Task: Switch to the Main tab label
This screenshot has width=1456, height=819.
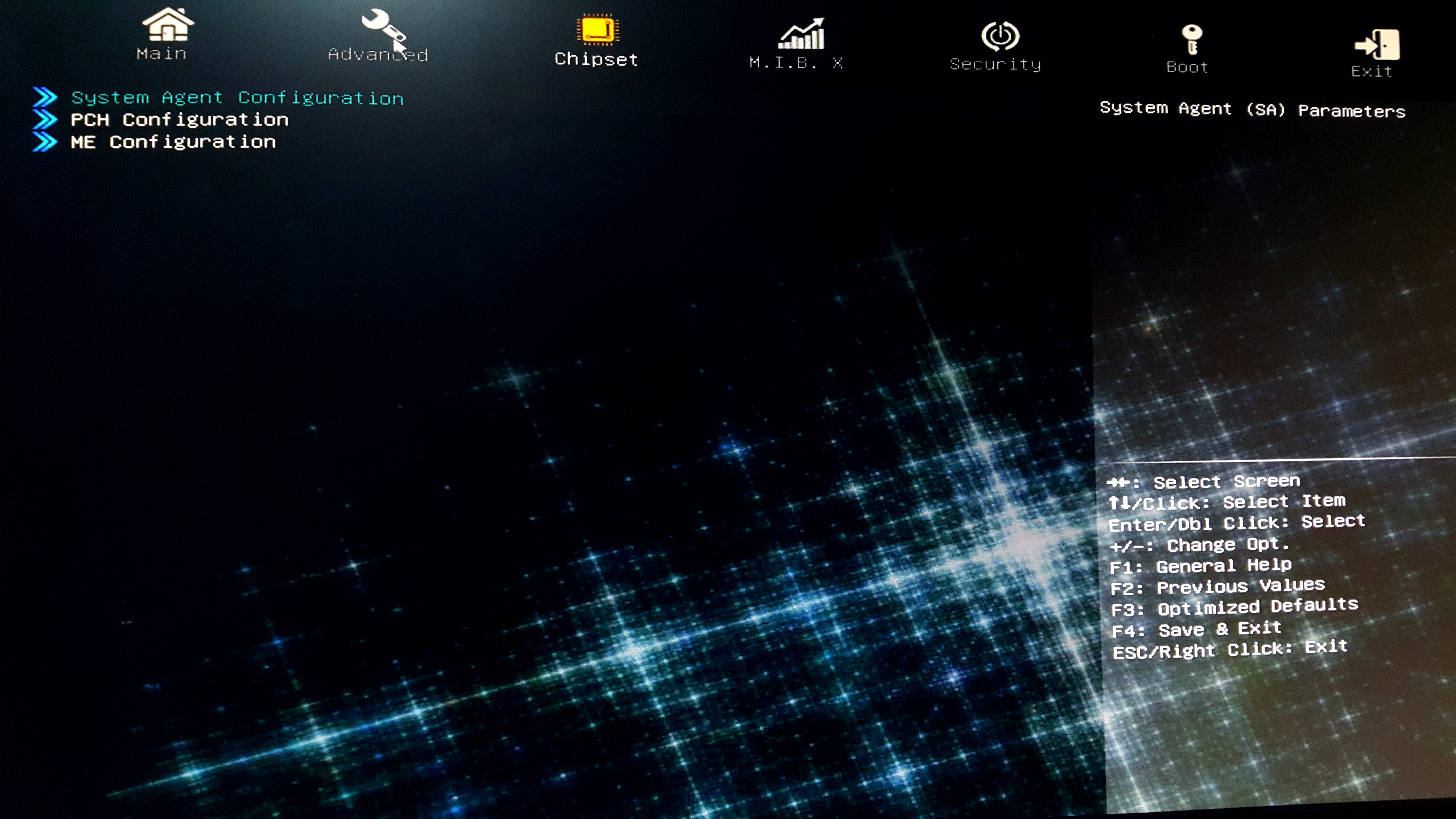Action: point(162,54)
